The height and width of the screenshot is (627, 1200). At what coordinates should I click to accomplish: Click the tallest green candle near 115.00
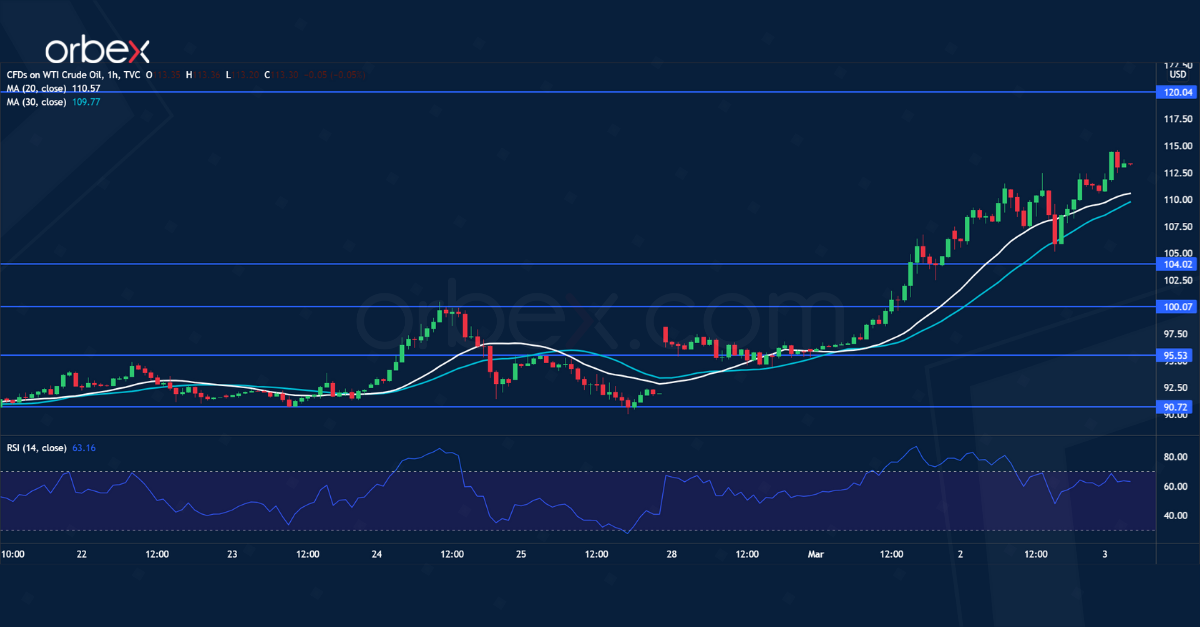1113,165
